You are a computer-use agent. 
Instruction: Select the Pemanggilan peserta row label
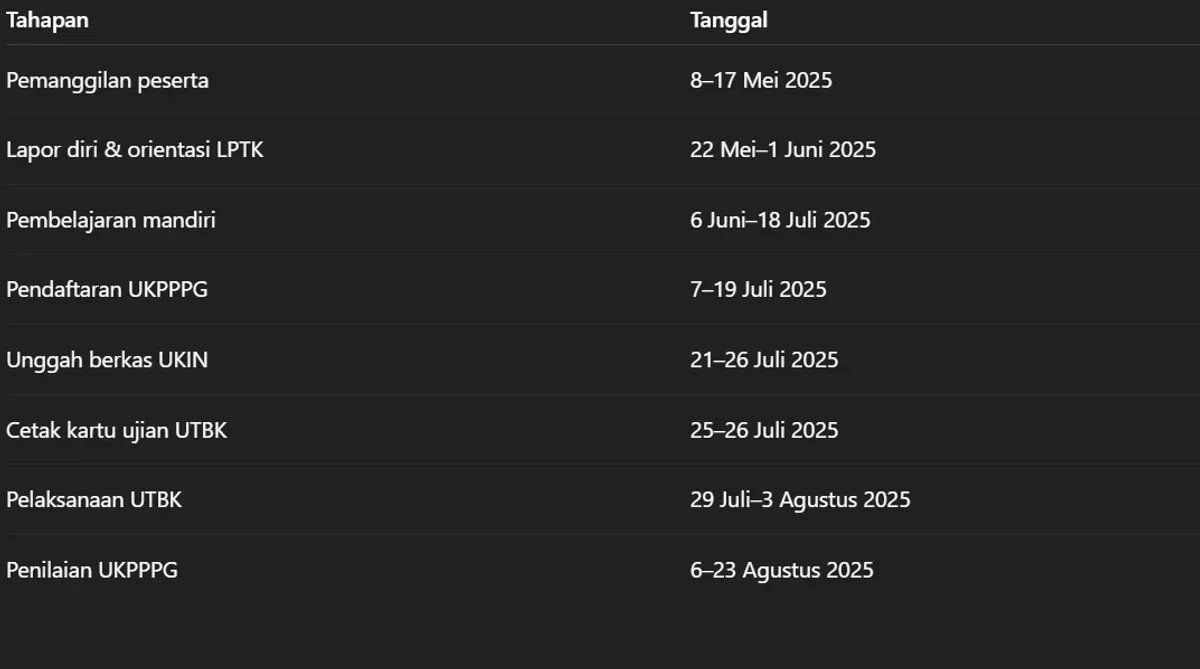click(108, 80)
